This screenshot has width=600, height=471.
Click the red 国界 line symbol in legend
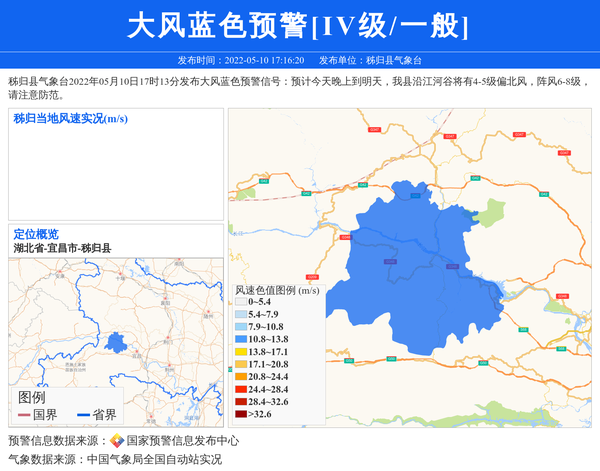click(23, 415)
